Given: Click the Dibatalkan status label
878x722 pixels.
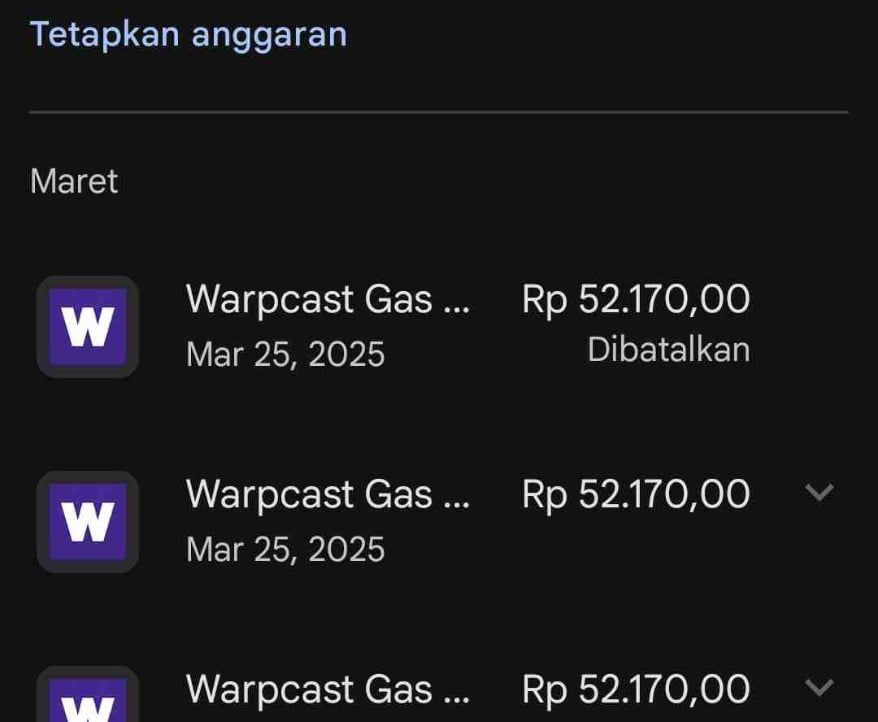Looking at the screenshot, I should coord(668,350).
